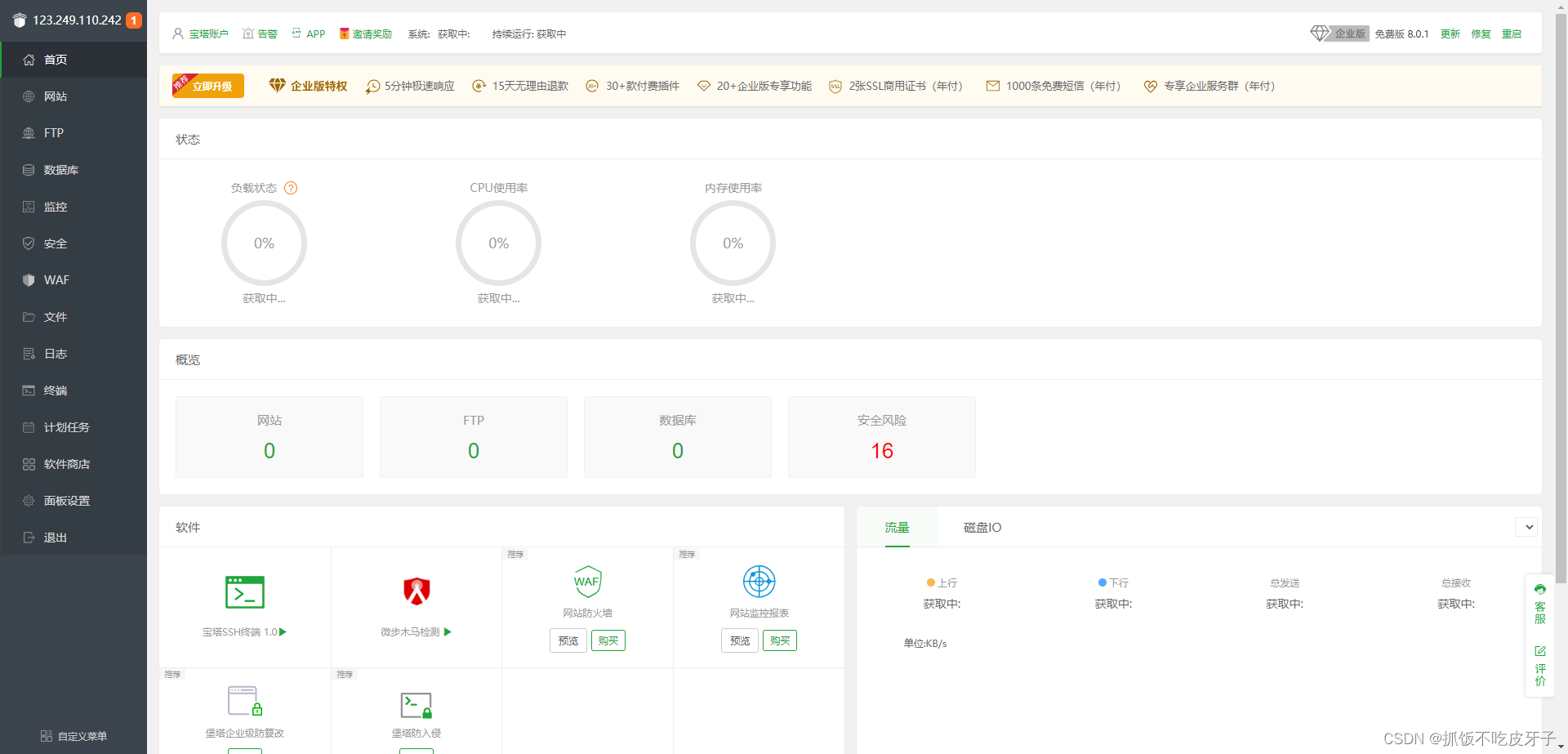Click the 立即升级 upgrade button
1568x754 pixels.
pos(208,86)
